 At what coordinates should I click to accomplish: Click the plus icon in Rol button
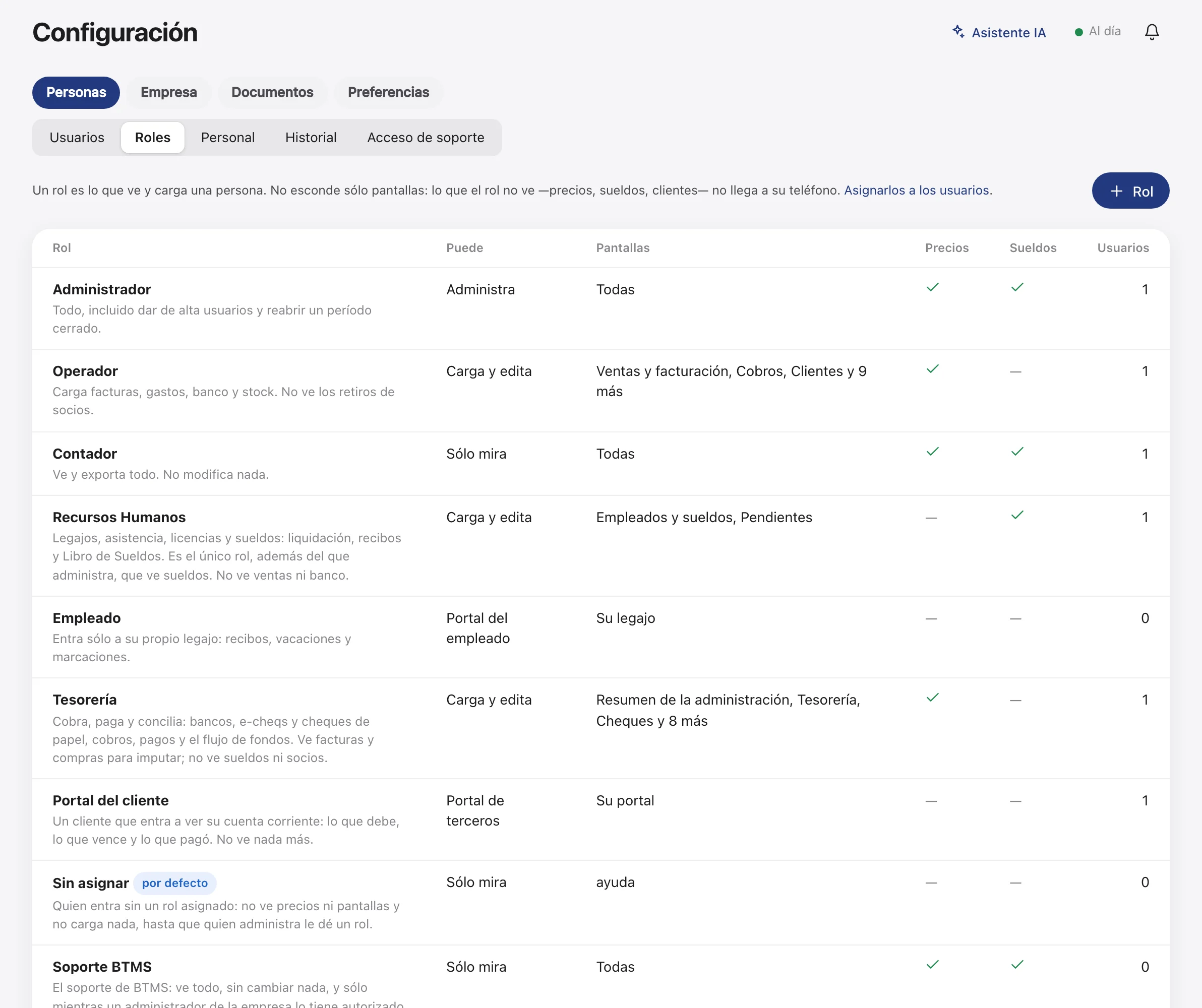click(1116, 191)
